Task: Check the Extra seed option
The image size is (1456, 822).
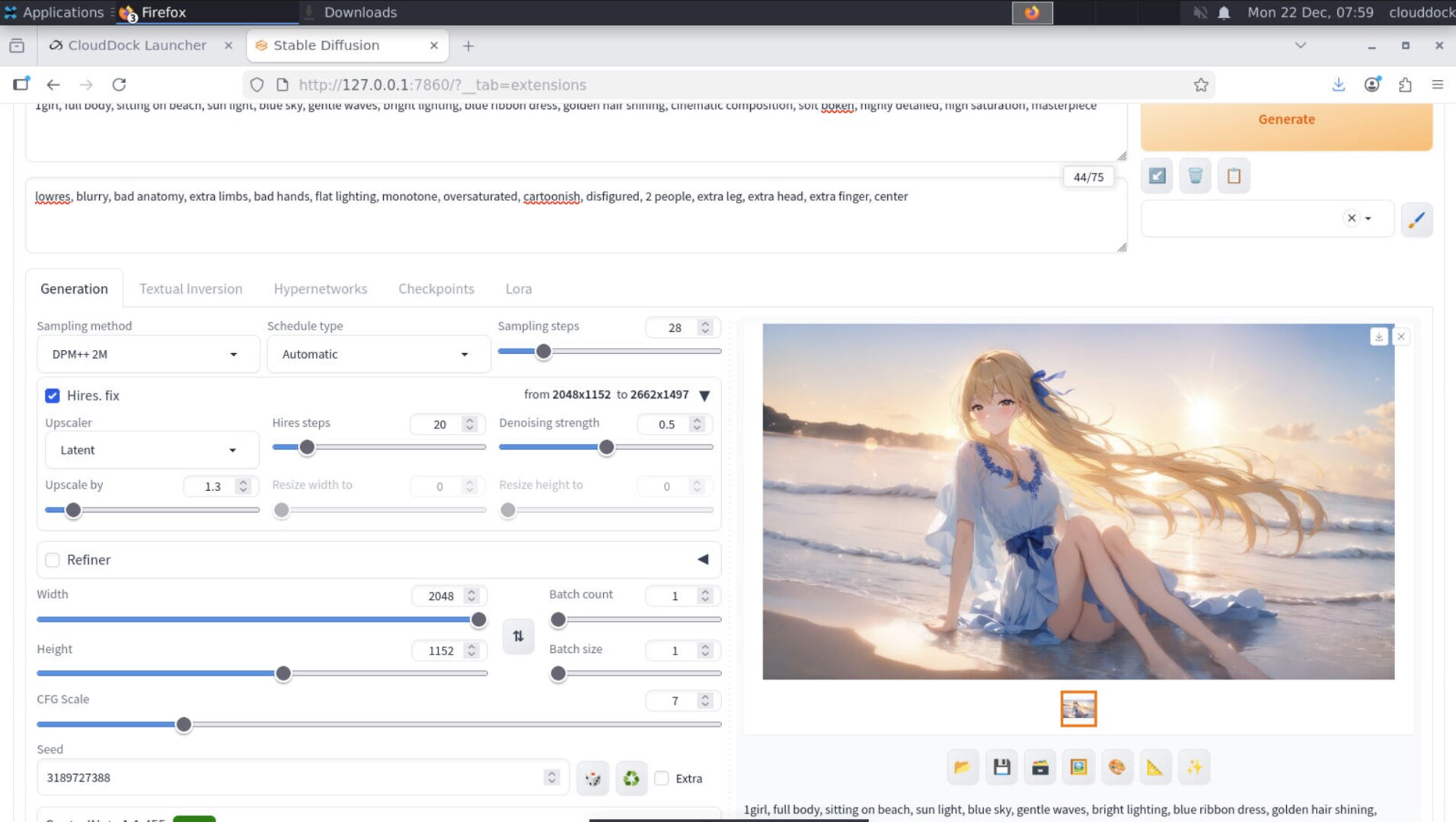Action: click(662, 778)
